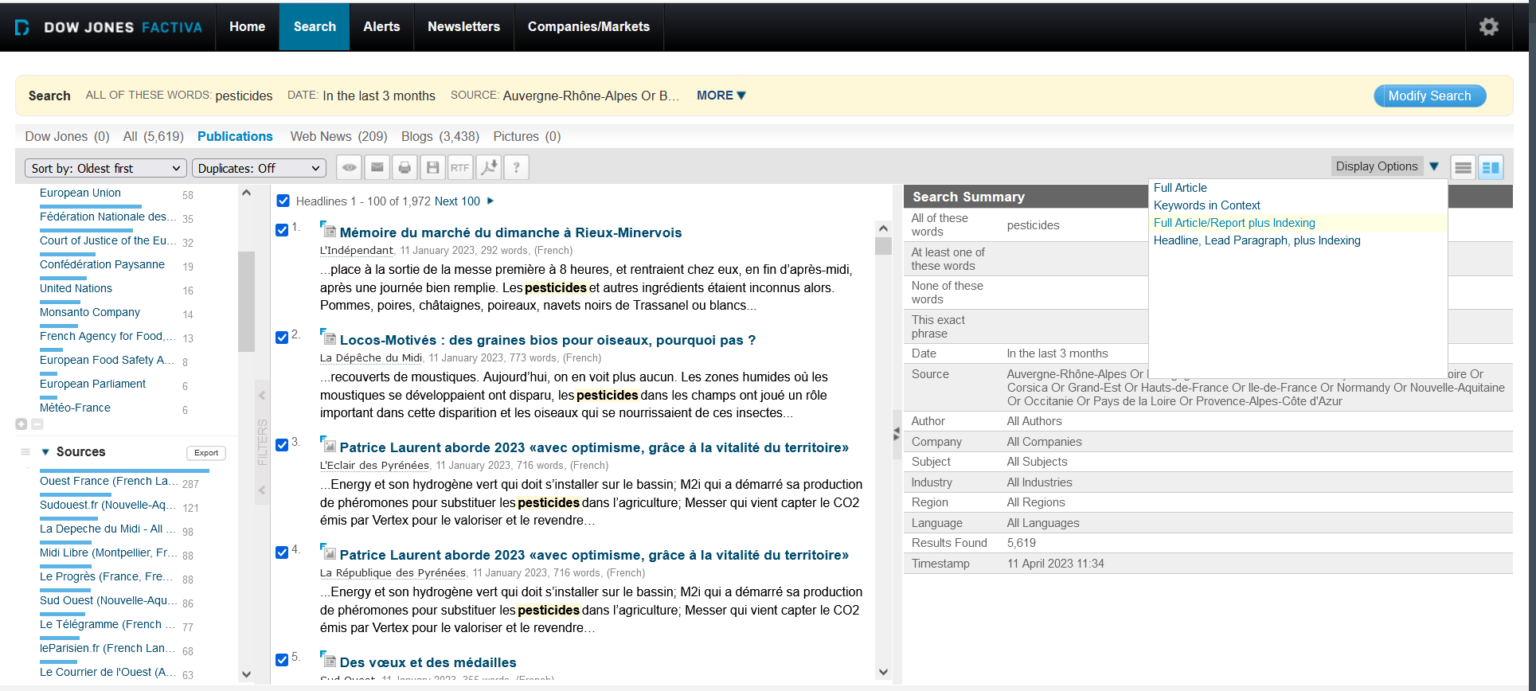The image size is (1536, 691).
Task: Export articles as RTF
Action: [x=460, y=168]
